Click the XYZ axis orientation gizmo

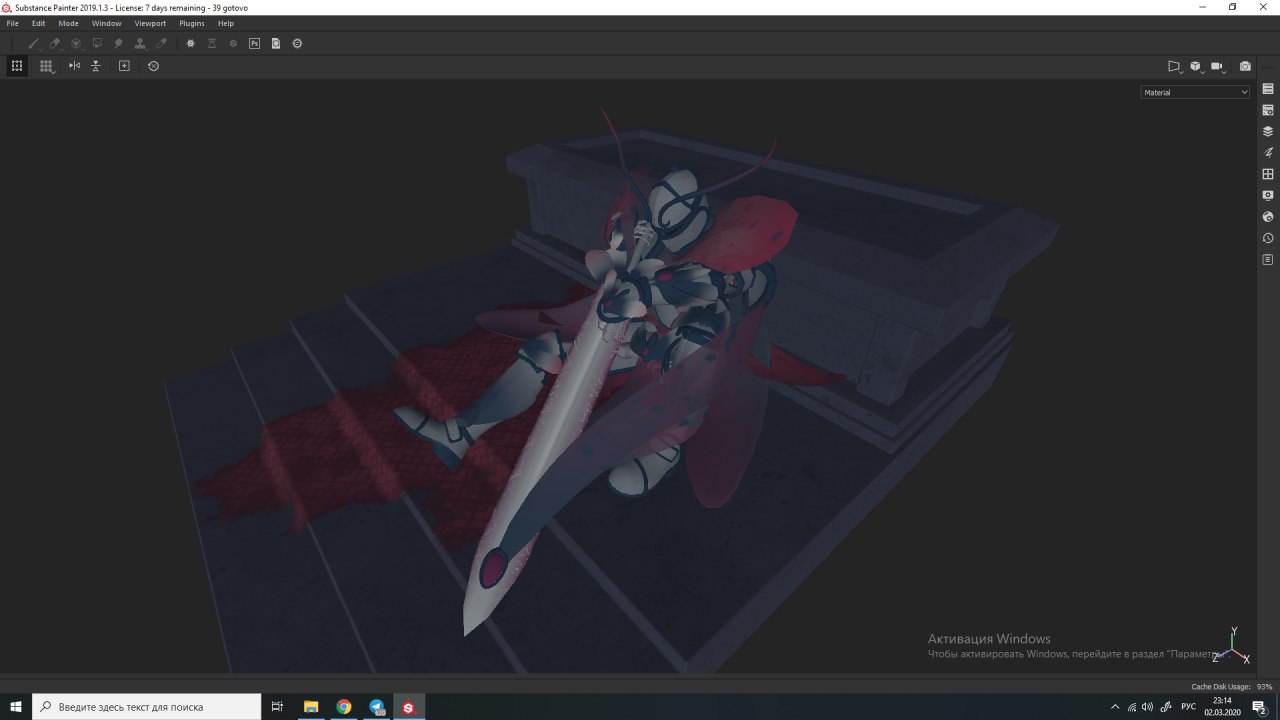(1232, 647)
